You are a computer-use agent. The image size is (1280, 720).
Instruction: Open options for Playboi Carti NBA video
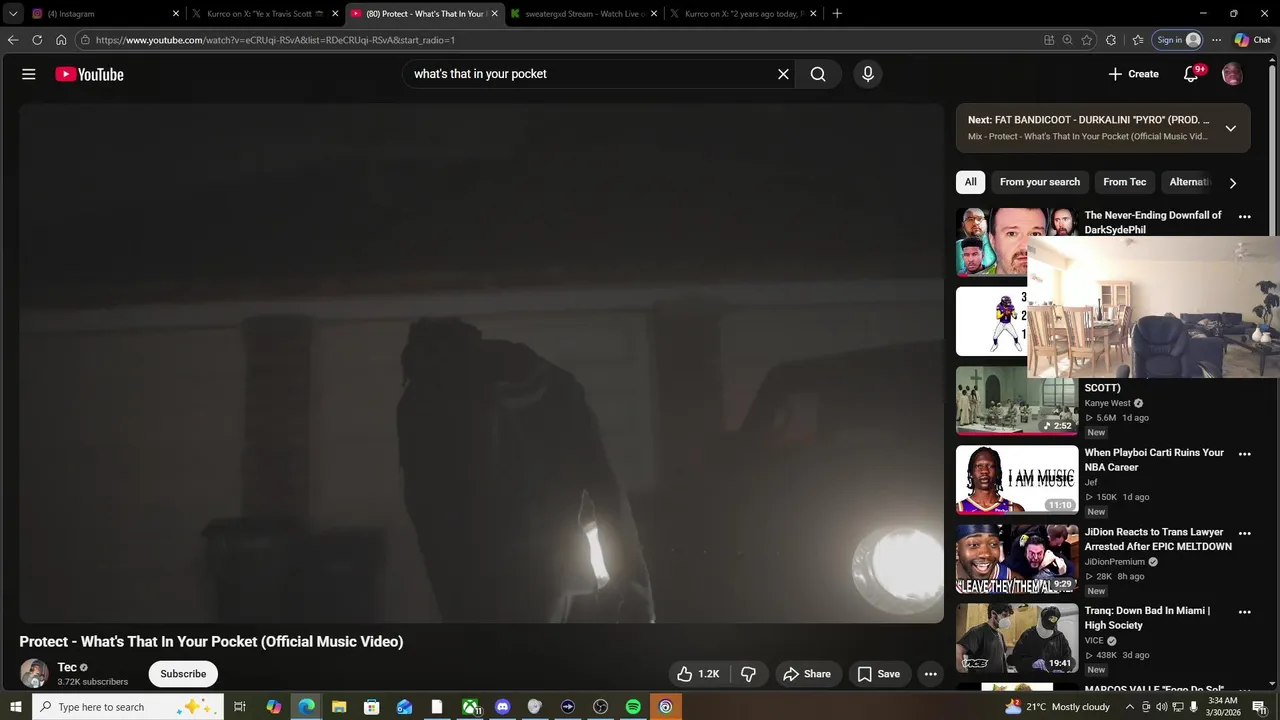[x=1244, y=454]
